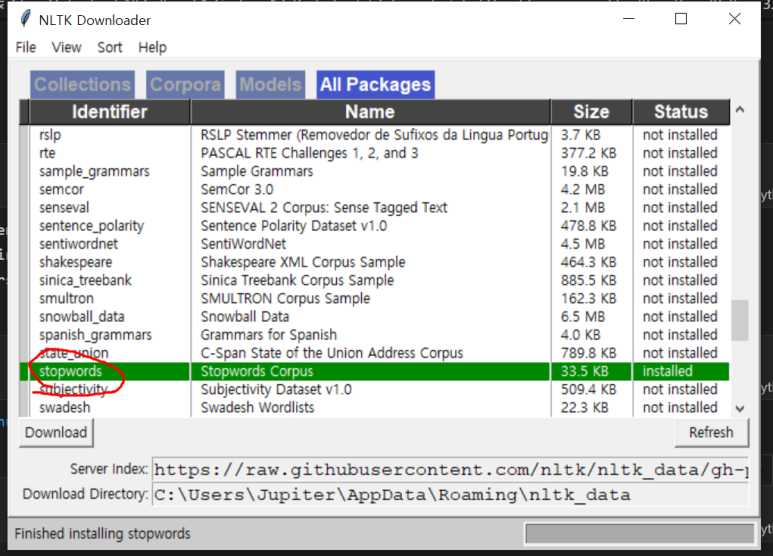Sort by the Name column header

[370, 112]
